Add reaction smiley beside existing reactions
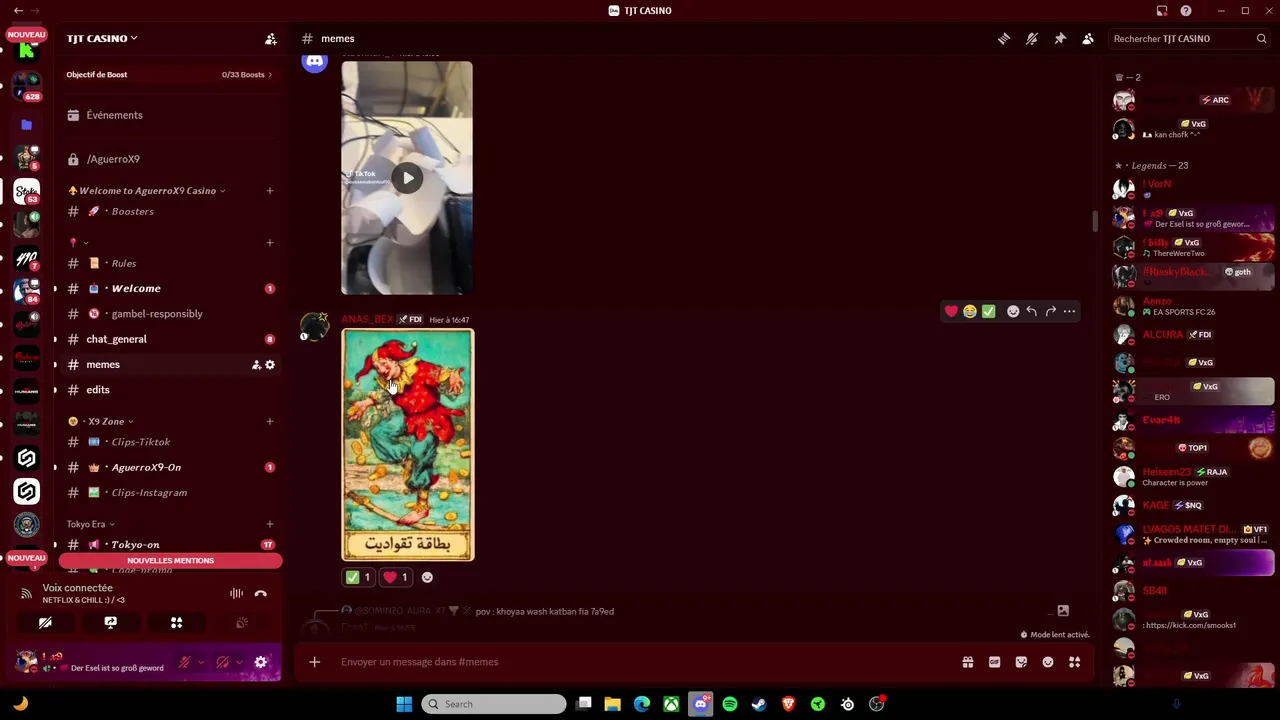Image resolution: width=1280 pixels, height=720 pixels. 427,578
